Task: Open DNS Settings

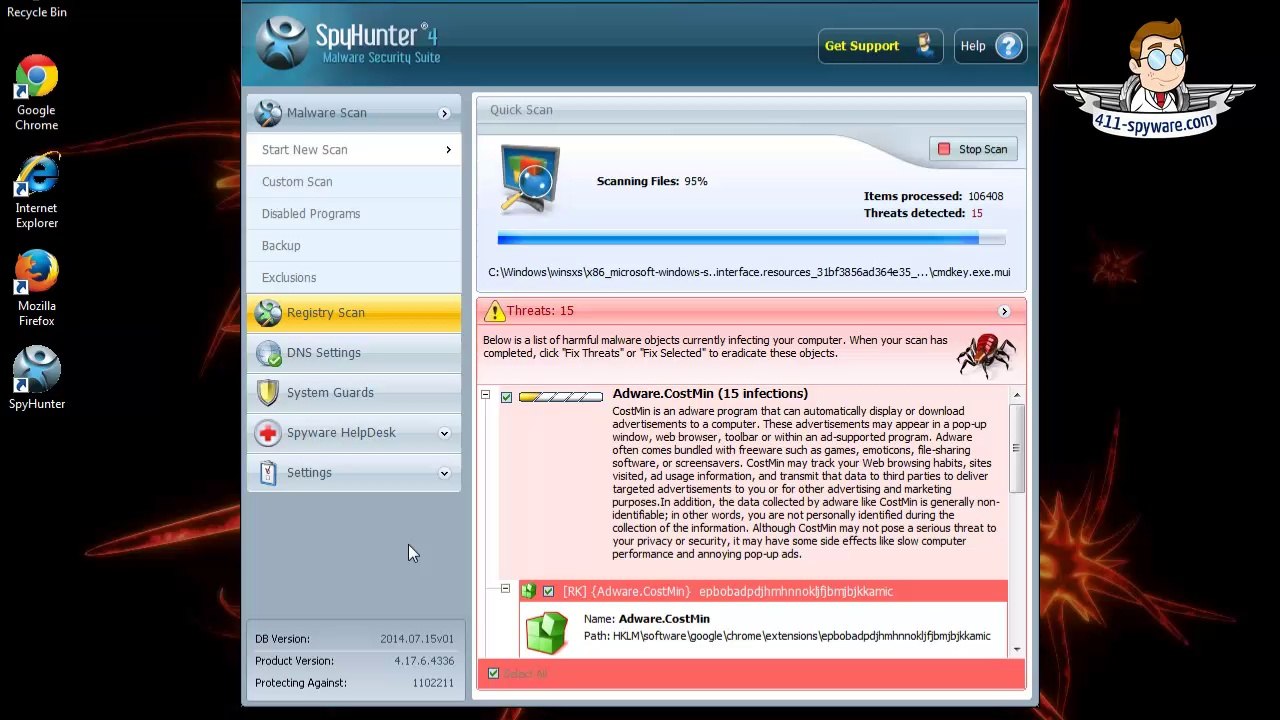Action: click(x=354, y=353)
